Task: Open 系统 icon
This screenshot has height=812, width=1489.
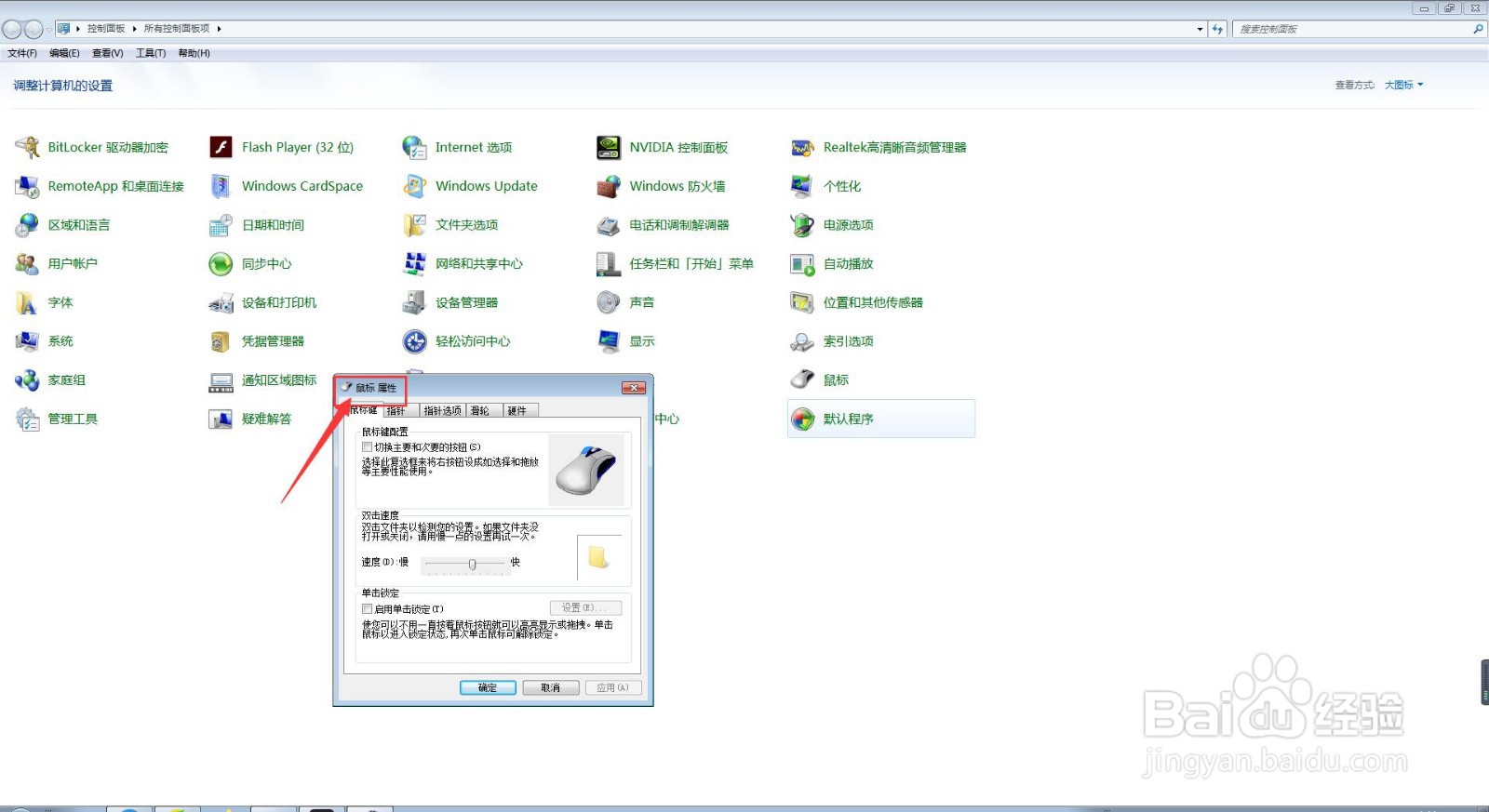Action: (x=28, y=341)
